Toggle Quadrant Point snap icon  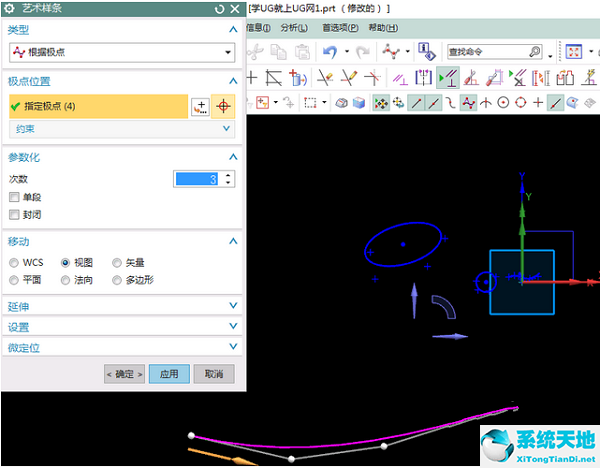521,103
